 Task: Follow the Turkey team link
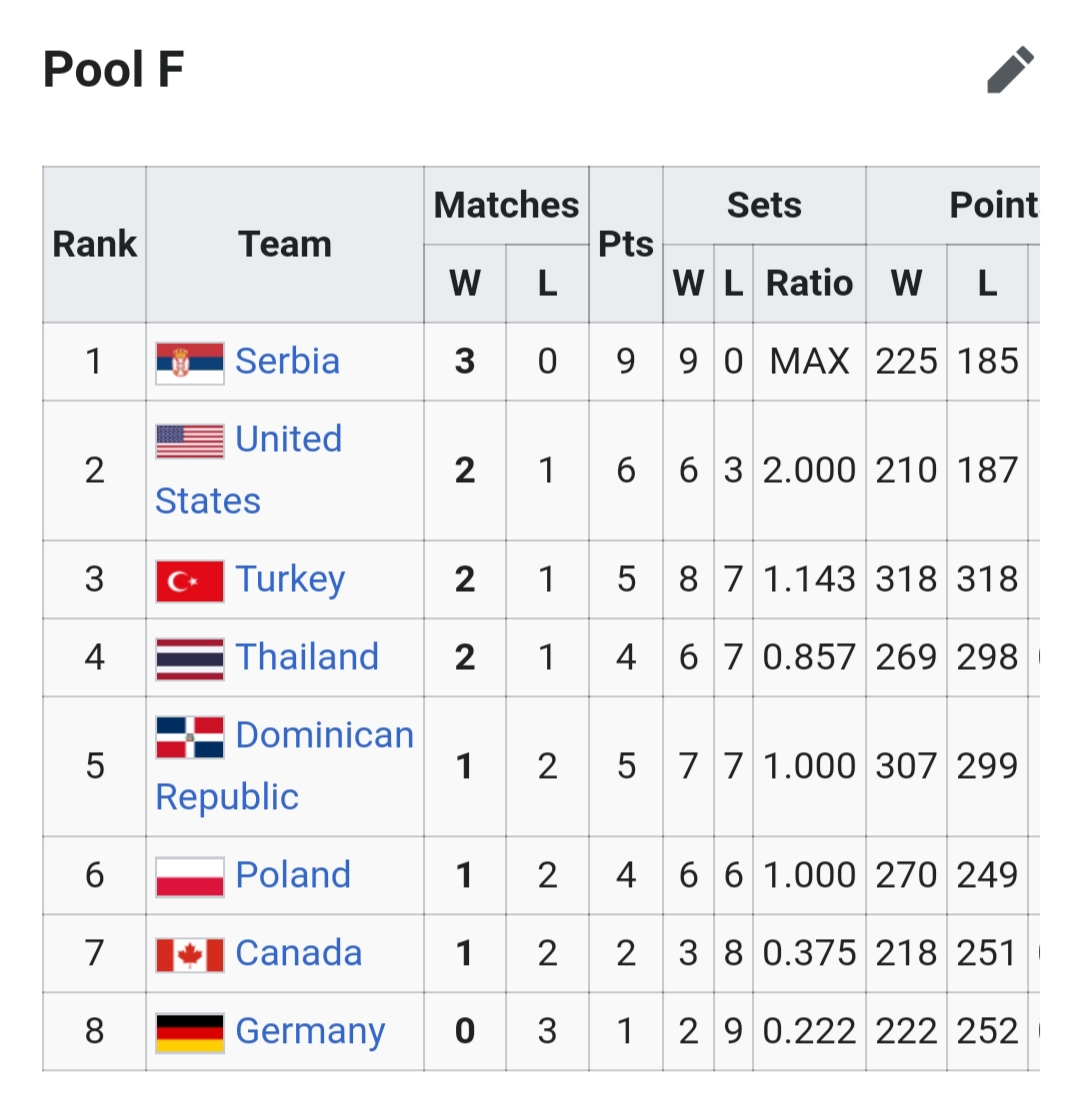coord(290,579)
